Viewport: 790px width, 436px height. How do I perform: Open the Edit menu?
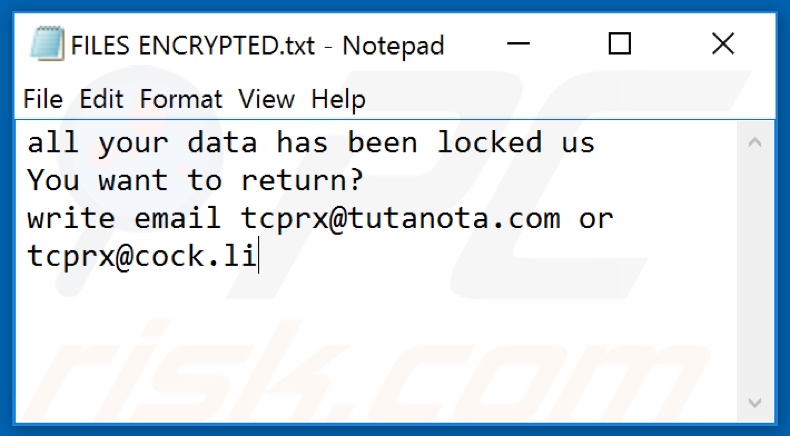[x=101, y=99]
